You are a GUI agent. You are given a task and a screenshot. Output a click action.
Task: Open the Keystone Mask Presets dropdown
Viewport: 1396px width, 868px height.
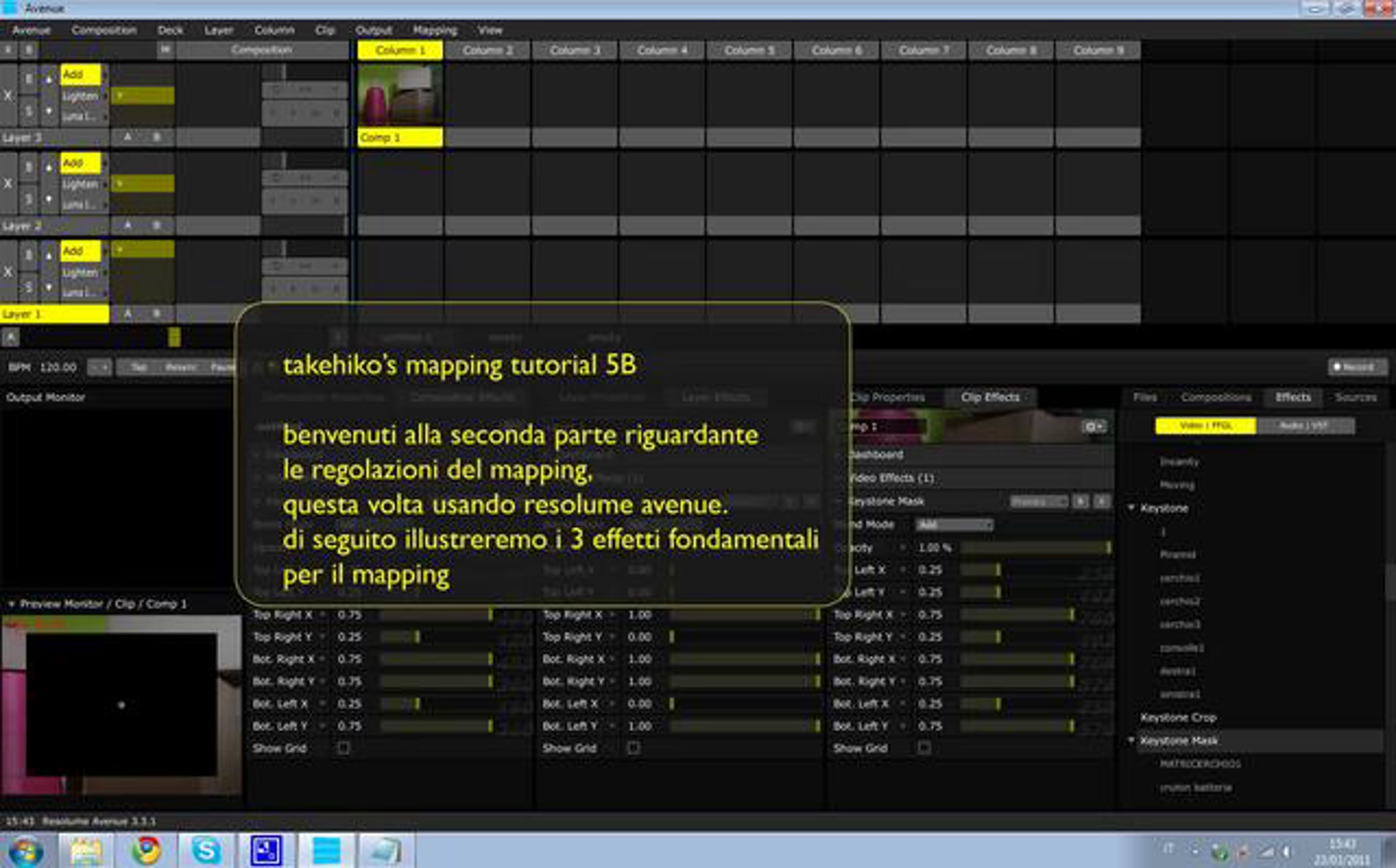(1039, 501)
